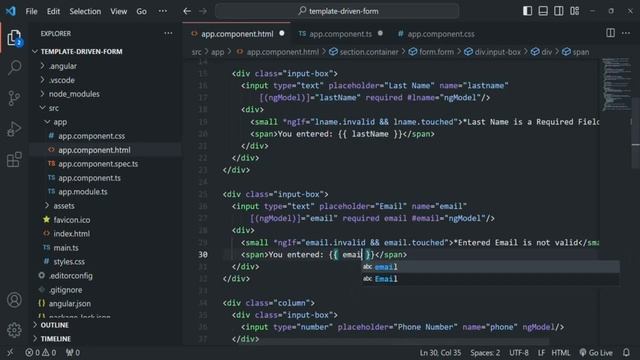Toggle the secondary side bar layout icon
Screen dimensions: 640x360
559,11
